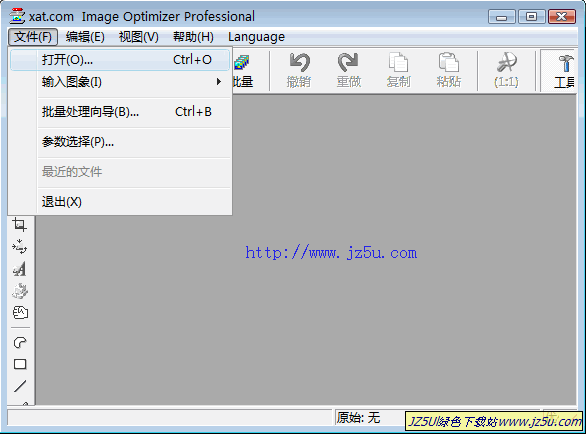
Task: Select the rectangle shape tool
Action: (20, 364)
